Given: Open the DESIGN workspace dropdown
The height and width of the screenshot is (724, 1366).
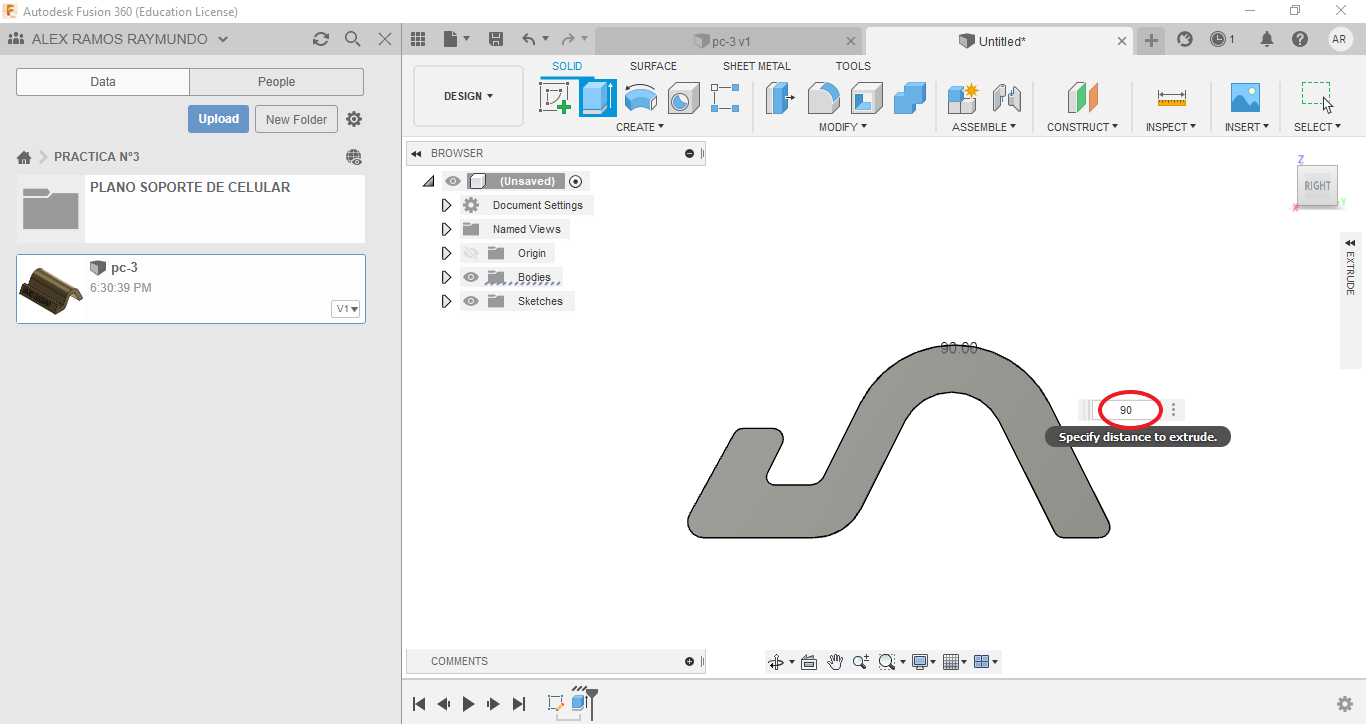Looking at the screenshot, I should pyautogui.click(x=468, y=96).
